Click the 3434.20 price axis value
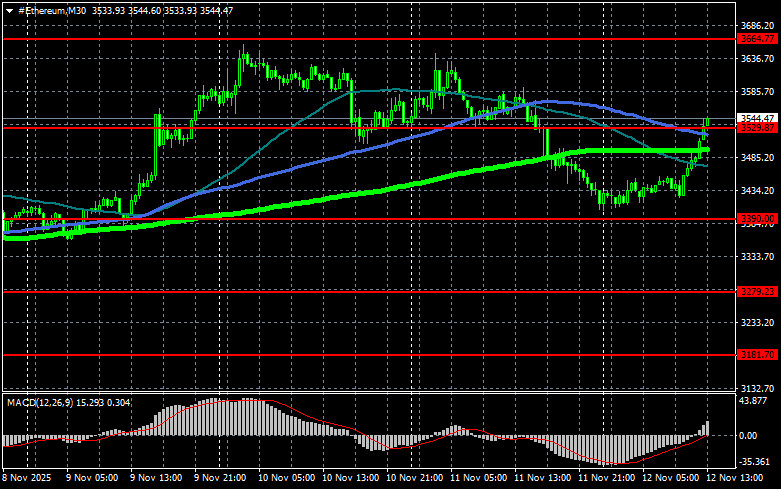 click(757, 191)
